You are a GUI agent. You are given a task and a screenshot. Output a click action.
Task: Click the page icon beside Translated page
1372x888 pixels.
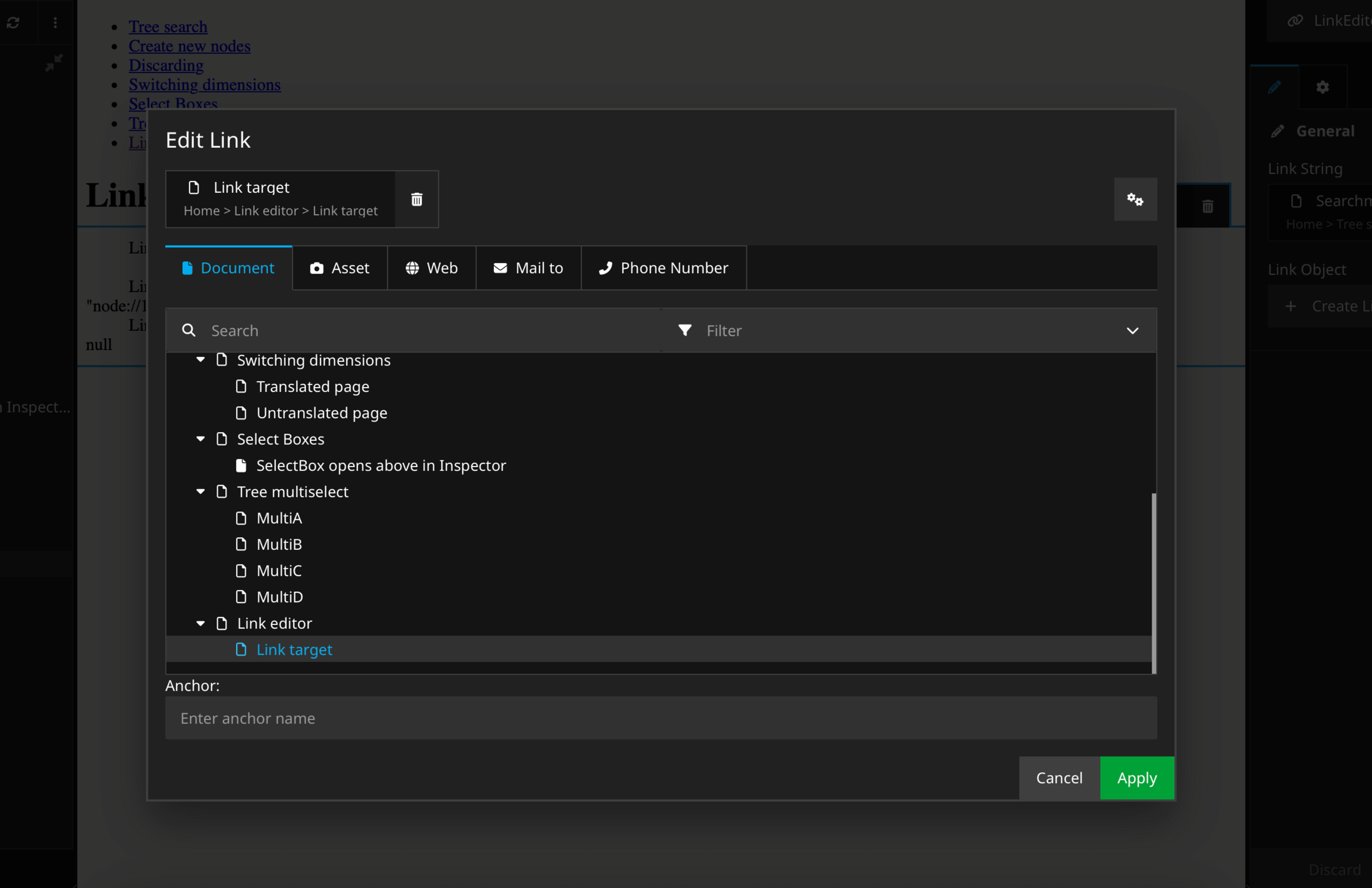click(241, 386)
